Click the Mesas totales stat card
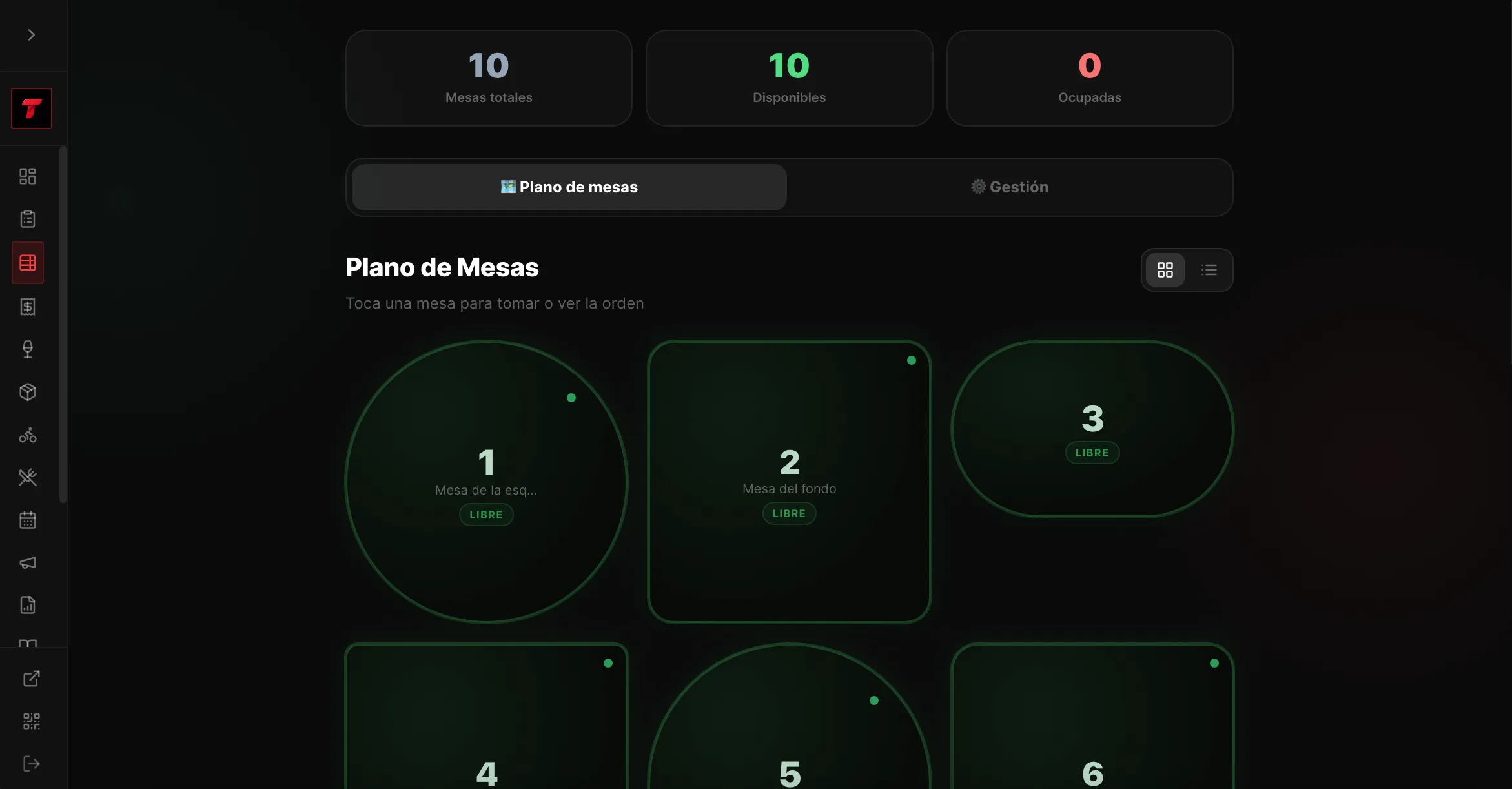 point(489,78)
